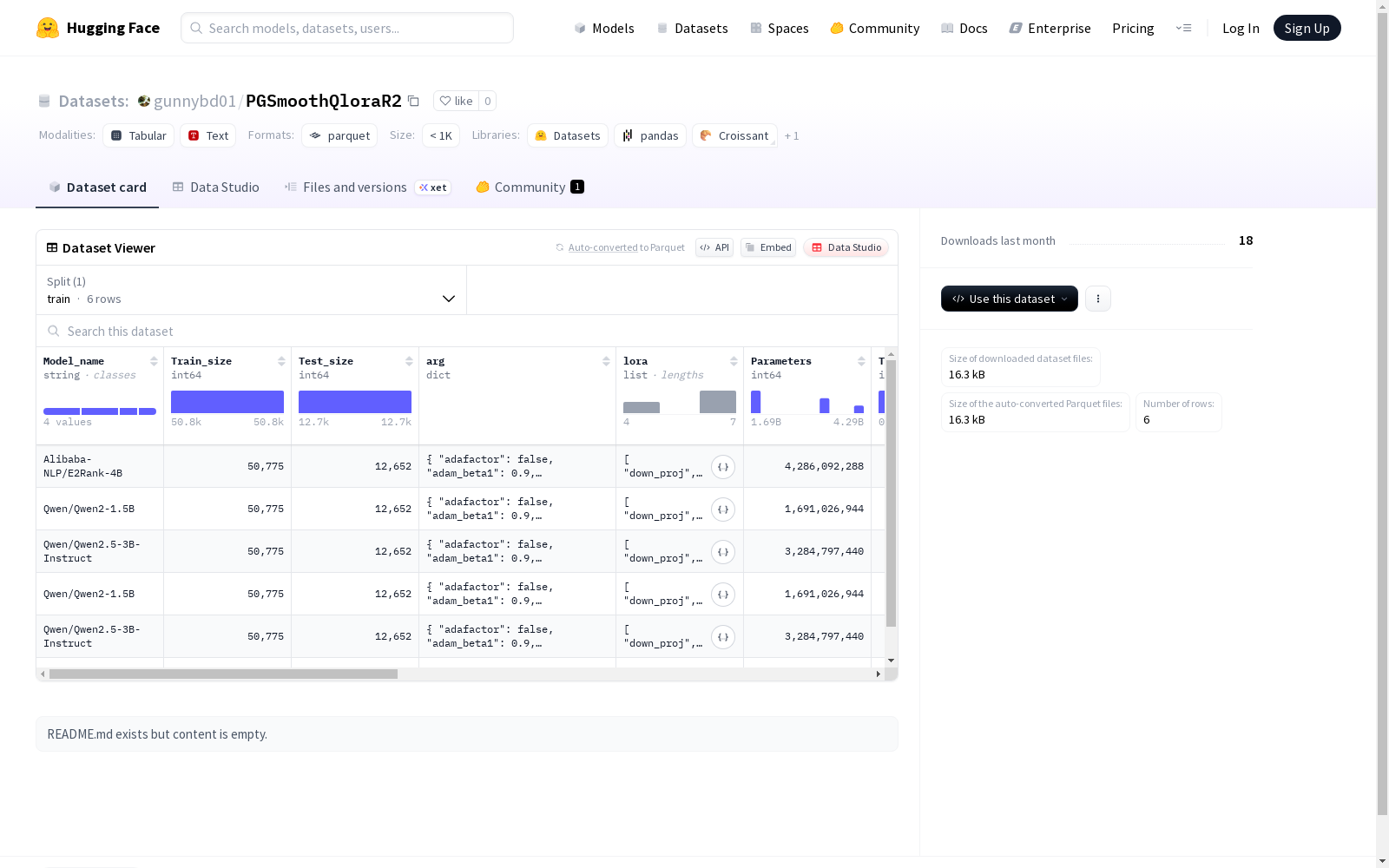Click the Datasets: breadcrumb label
The width and height of the screenshot is (1389, 868).
point(94,102)
